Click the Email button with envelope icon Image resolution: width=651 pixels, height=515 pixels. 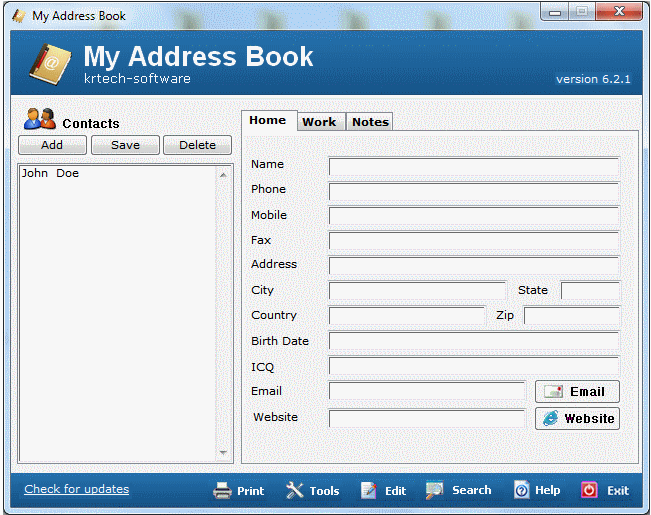point(577,392)
